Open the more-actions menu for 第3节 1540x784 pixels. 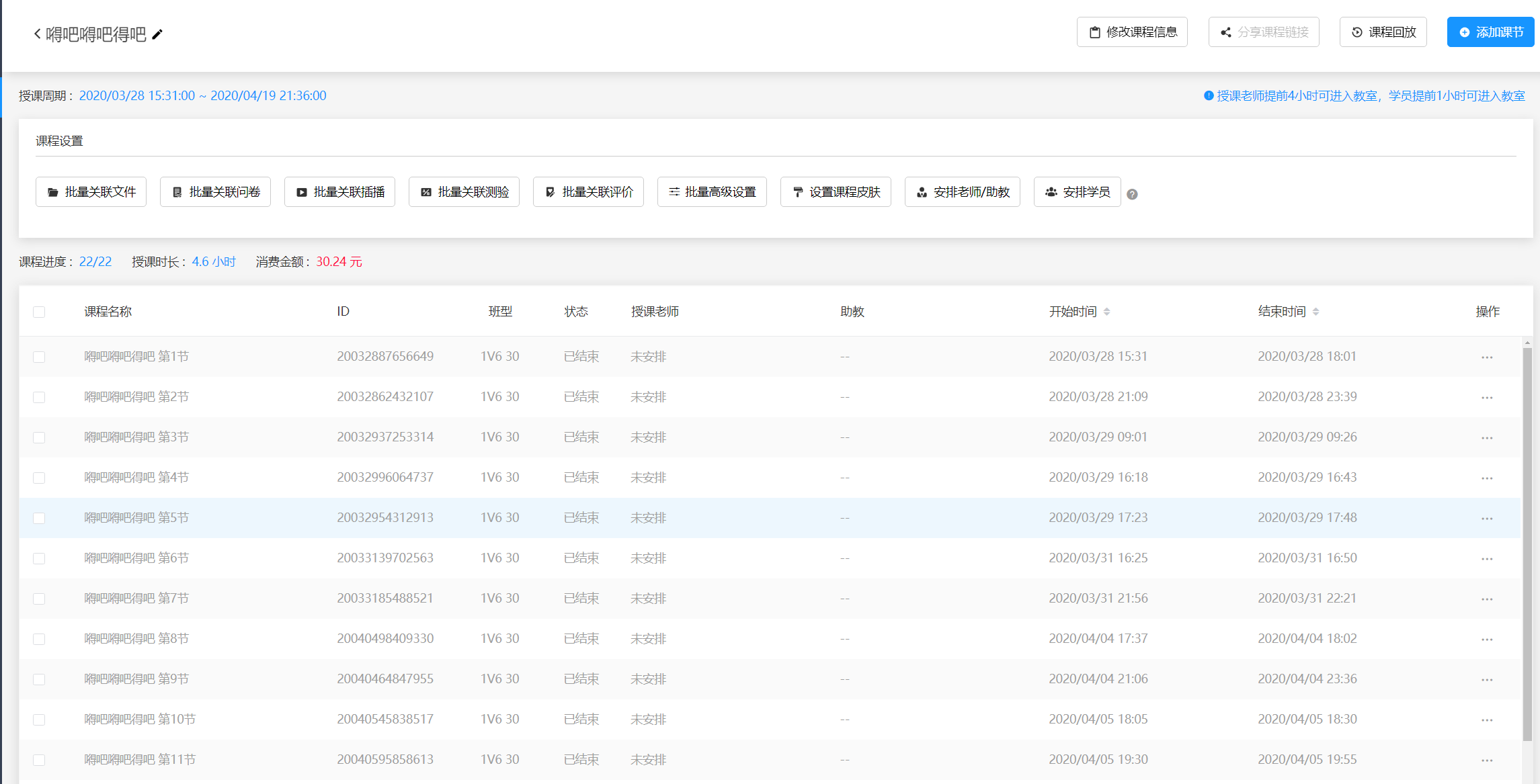[x=1487, y=438]
